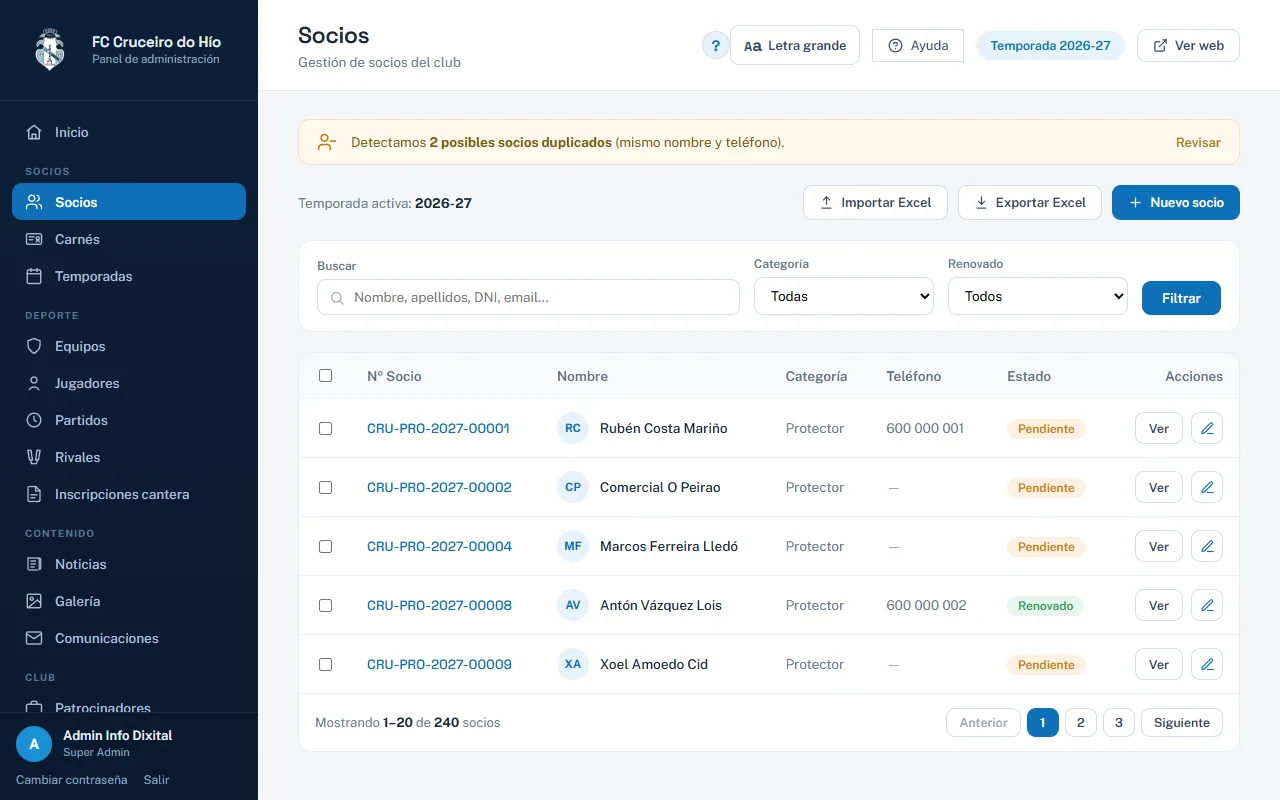Image resolution: width=1280 pixels, height=800 pixels.
Task: Open the Categoría dropdown
Action: [x=844, y=296]
